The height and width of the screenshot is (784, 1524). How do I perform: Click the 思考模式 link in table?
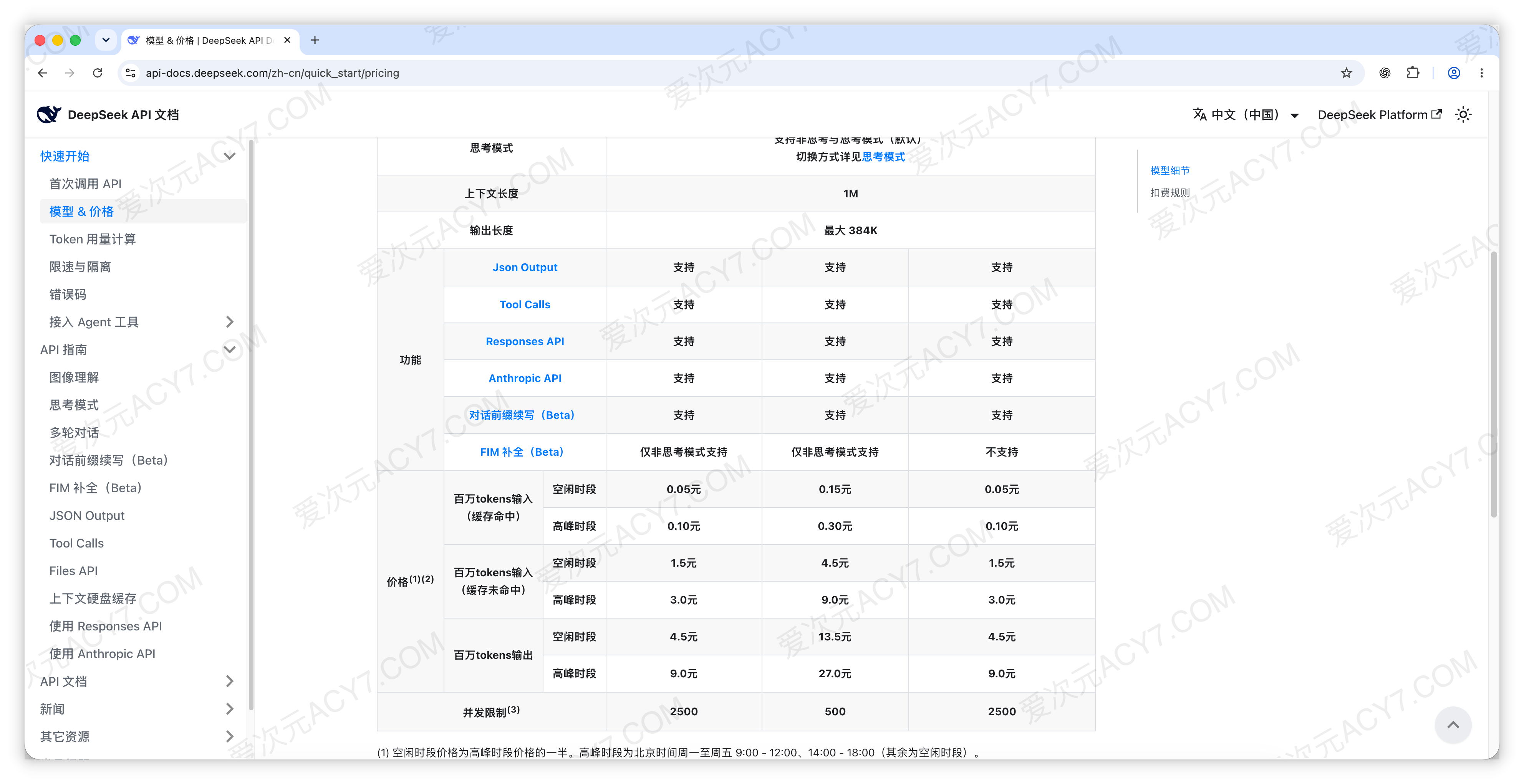883,157
